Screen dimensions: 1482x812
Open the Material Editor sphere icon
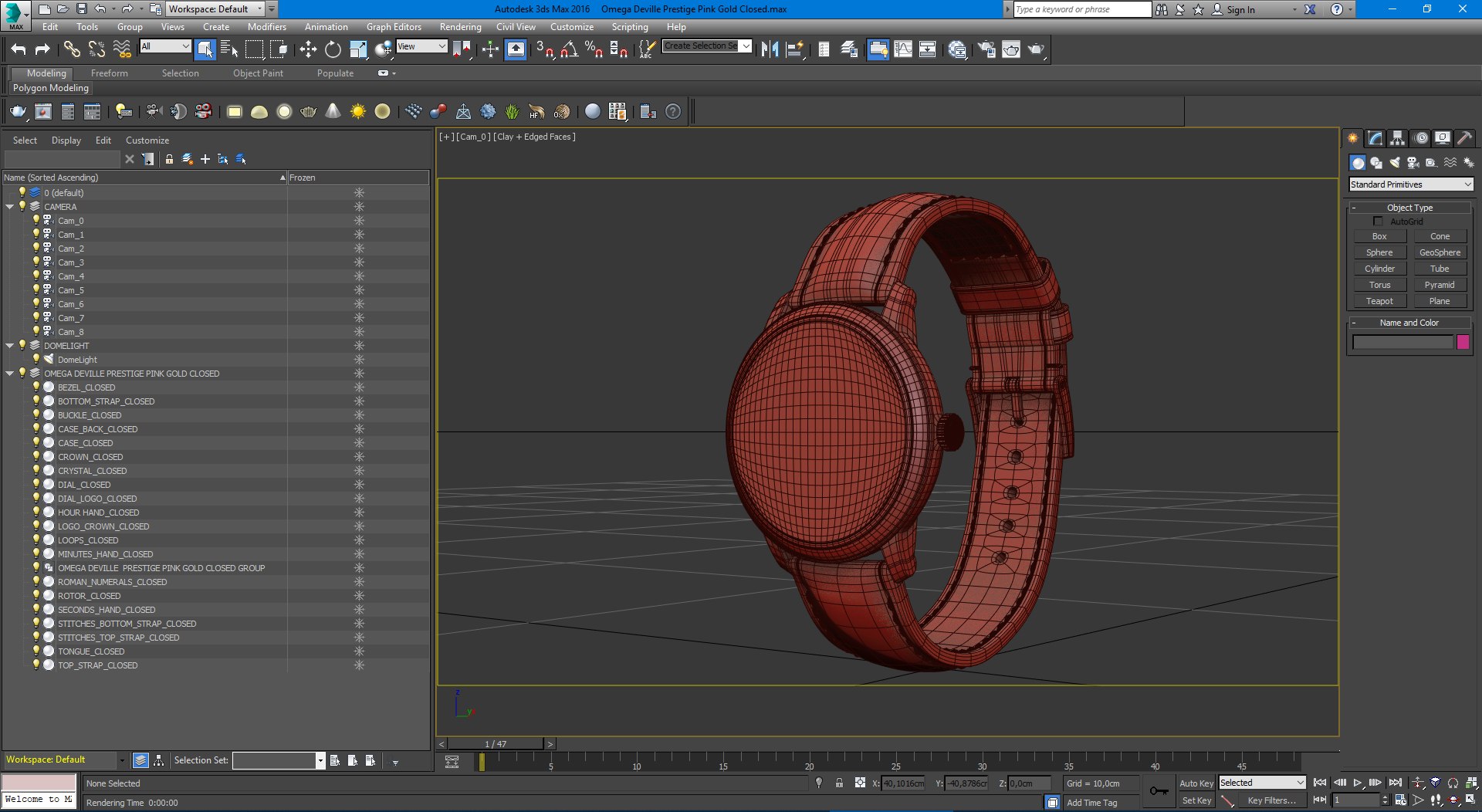coord(957,49)
